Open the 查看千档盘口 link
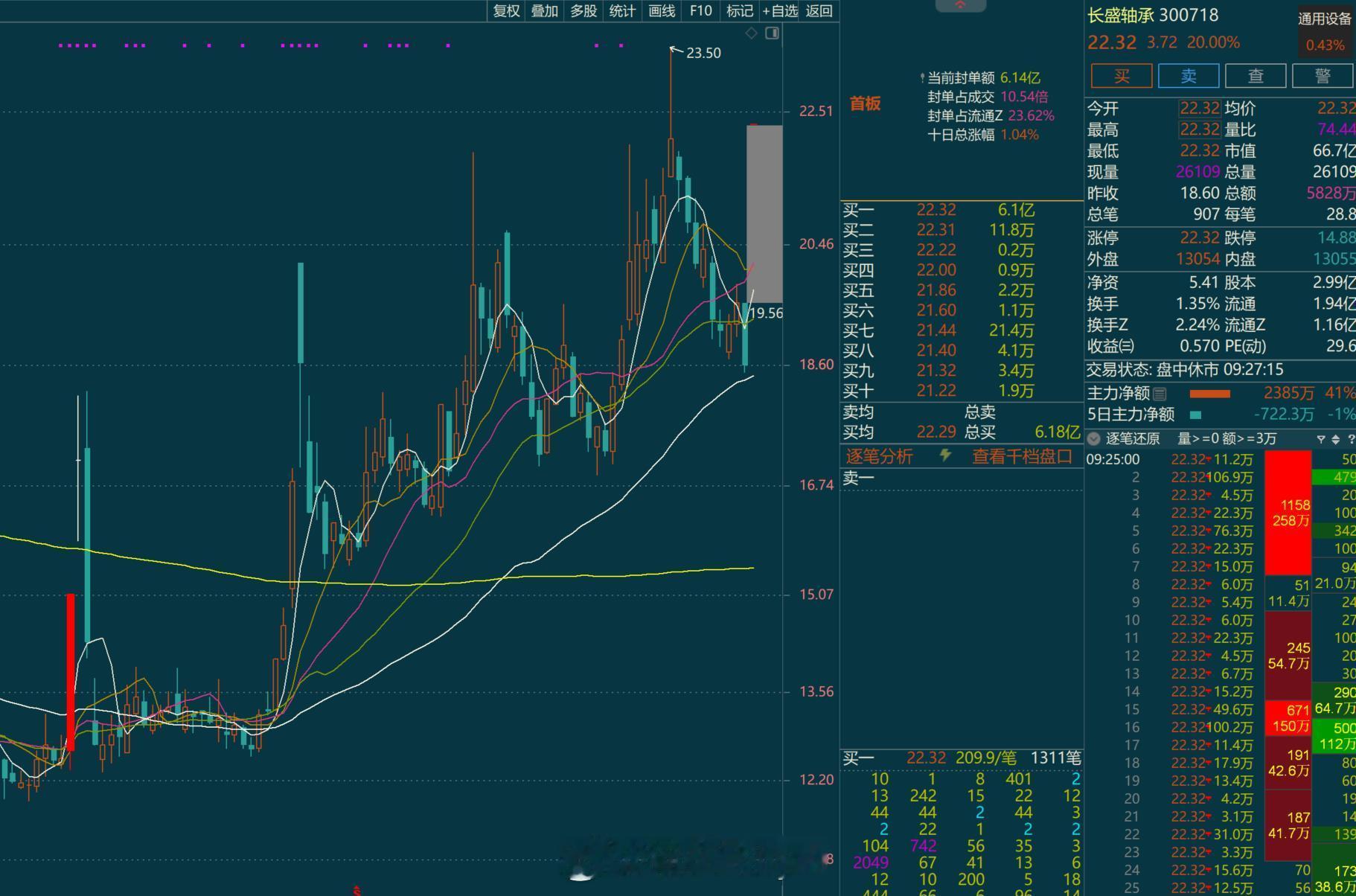Viewport: 1356px width, 896px height. [1023, 456]
